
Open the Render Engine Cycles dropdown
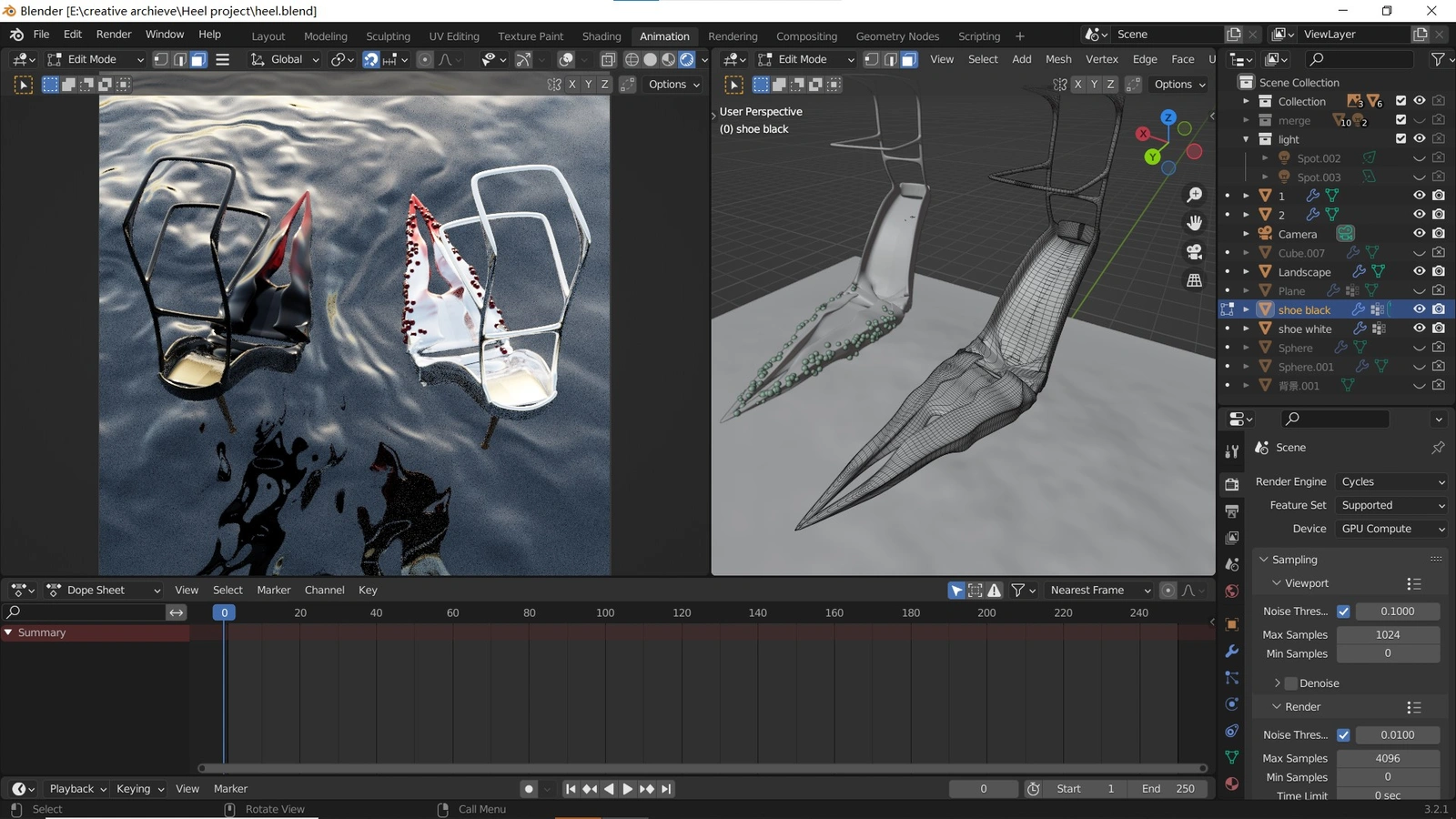click(x=1391, y=482)
